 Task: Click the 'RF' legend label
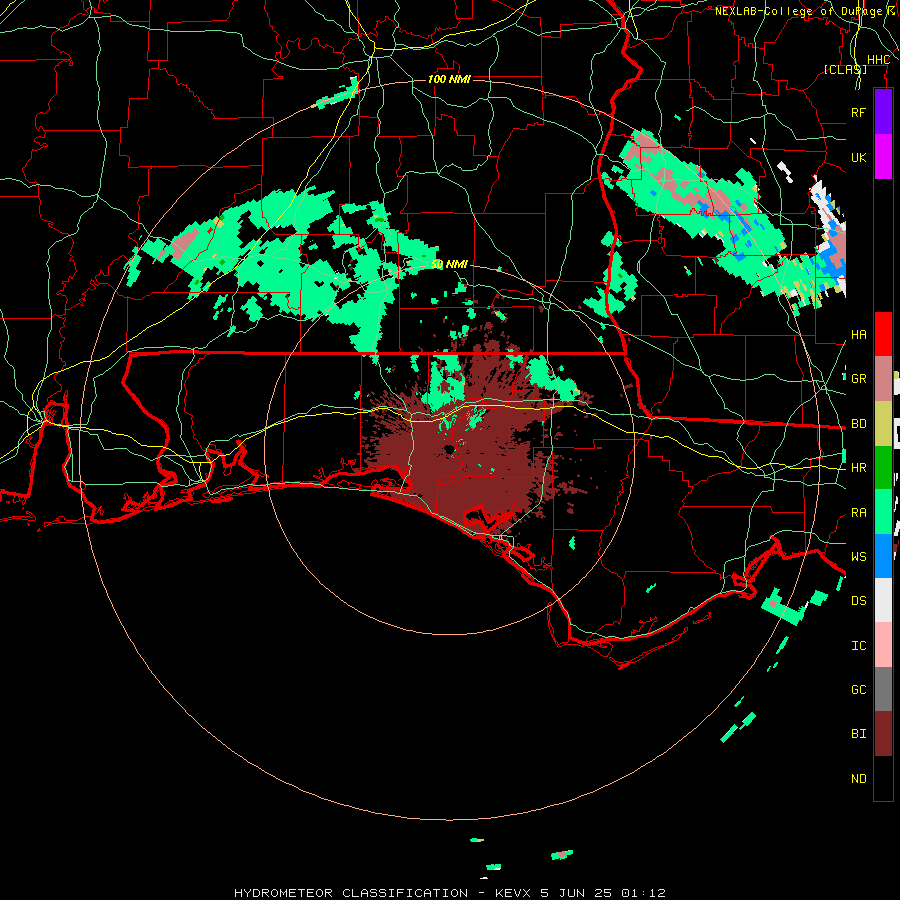tap(858, 112)
